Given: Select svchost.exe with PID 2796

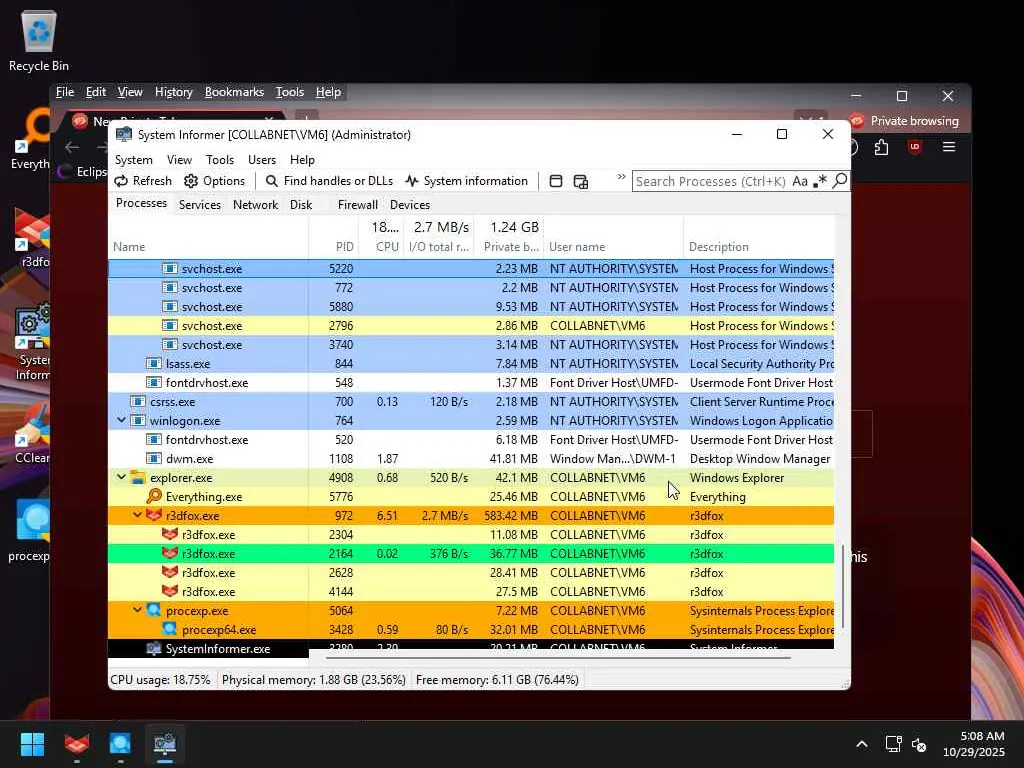Looking at the screenshot, I should [471, 325].
